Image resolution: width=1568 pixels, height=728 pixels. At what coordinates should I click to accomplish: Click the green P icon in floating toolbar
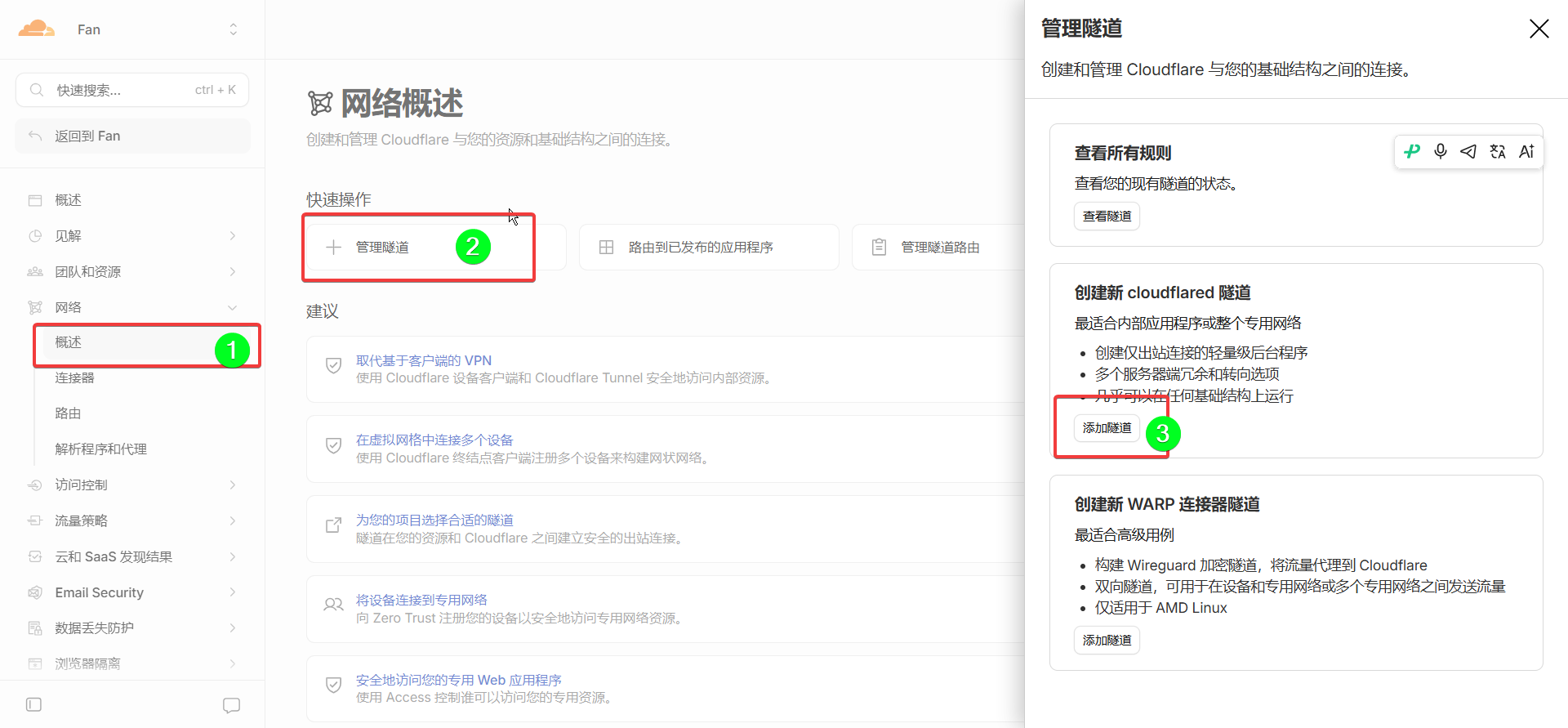click(1412, 151)
